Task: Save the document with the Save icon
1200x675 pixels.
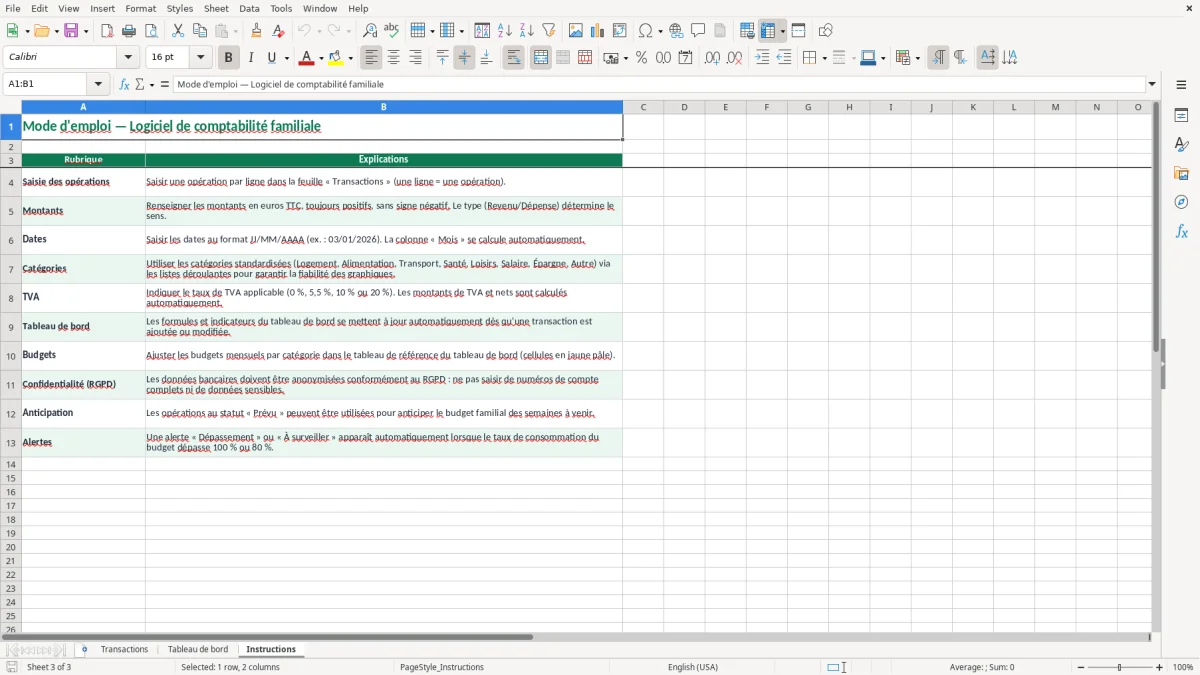Action: [x=71, y=31]
